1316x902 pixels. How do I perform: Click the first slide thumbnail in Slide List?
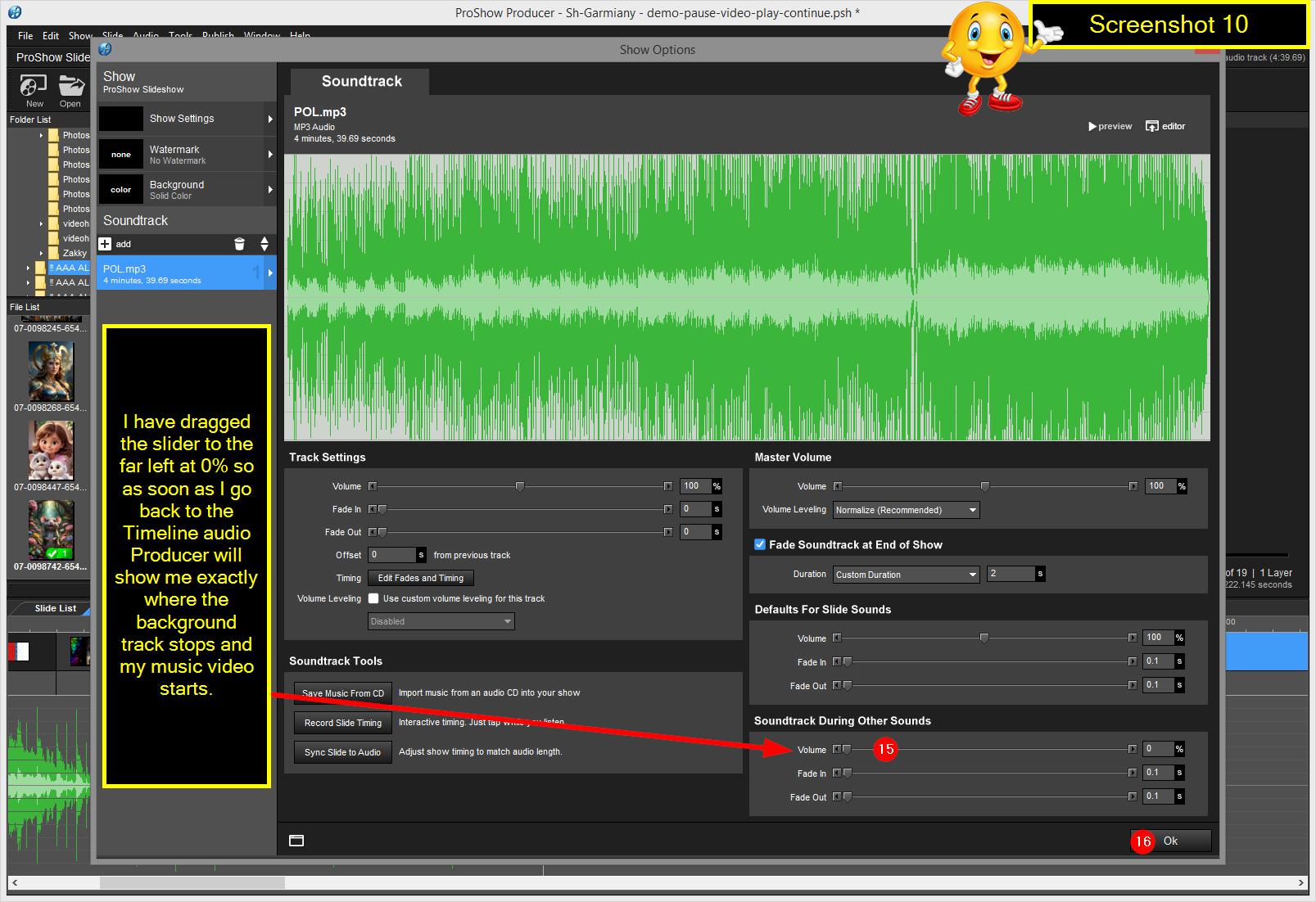19,652
